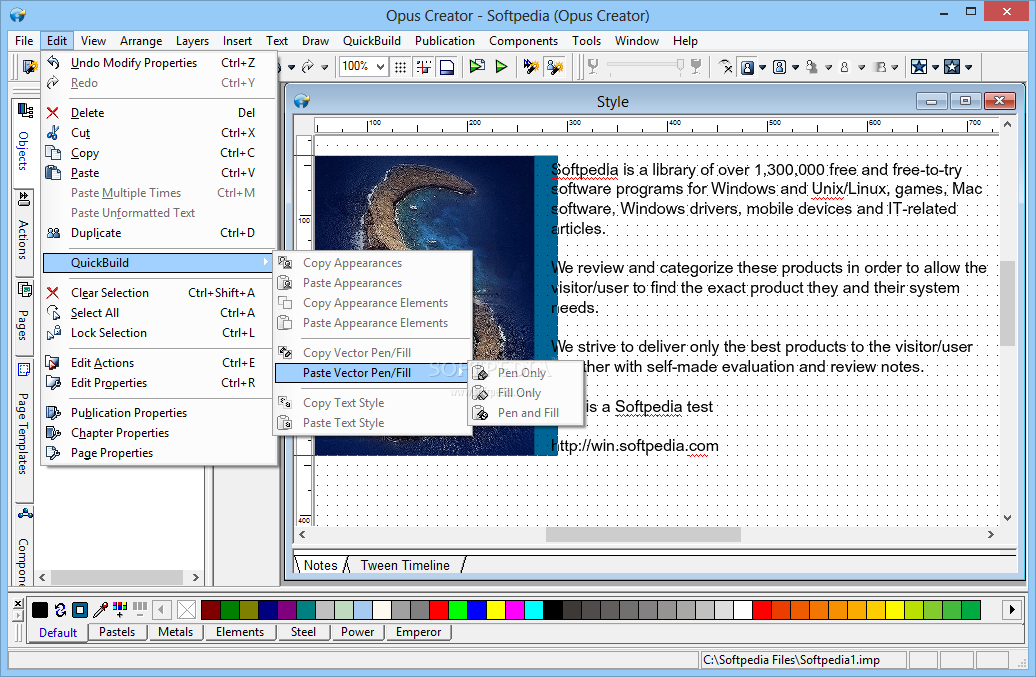Image resolution: width=1036 pixels, height=677 pixels.
Task: Click the highlighted blue portrait toolbar icon
Action: pos(747,67)
